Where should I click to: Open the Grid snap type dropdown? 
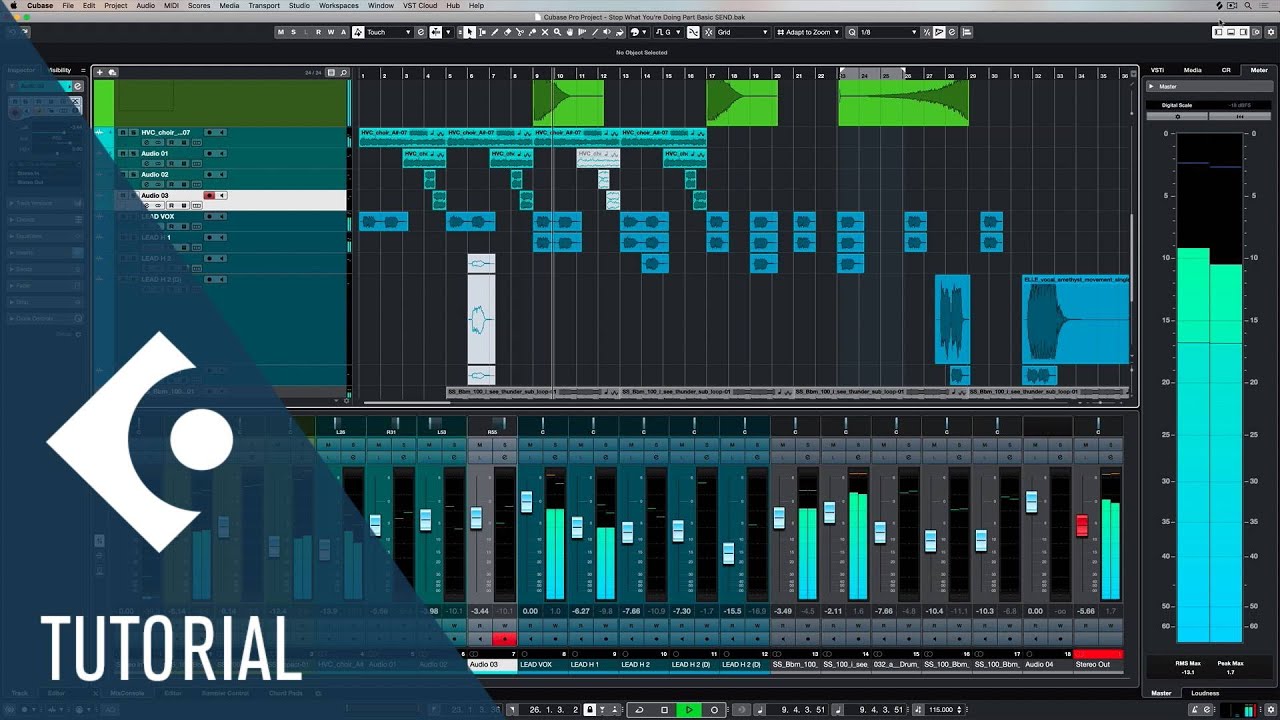point(744,32)
